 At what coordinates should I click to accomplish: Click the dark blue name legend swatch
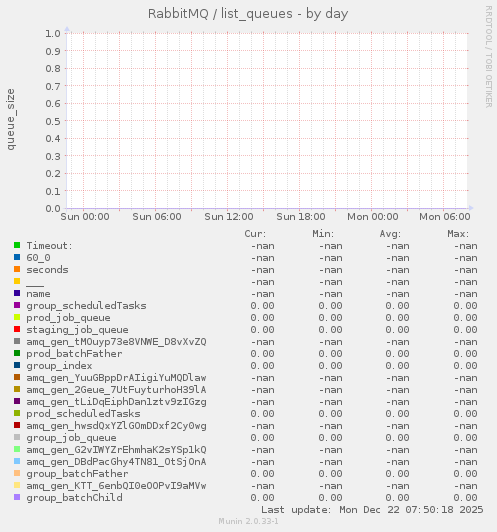[17, 293]
